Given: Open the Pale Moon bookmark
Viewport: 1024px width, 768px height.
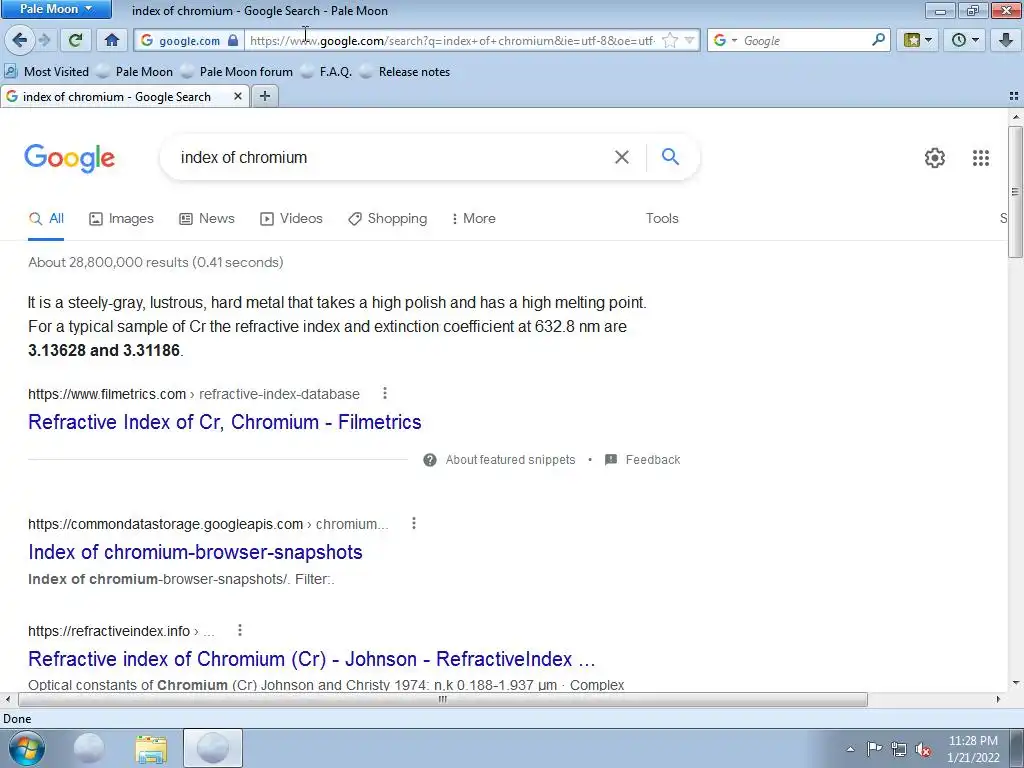Looking at the screenshot, I should pos(135,72).
